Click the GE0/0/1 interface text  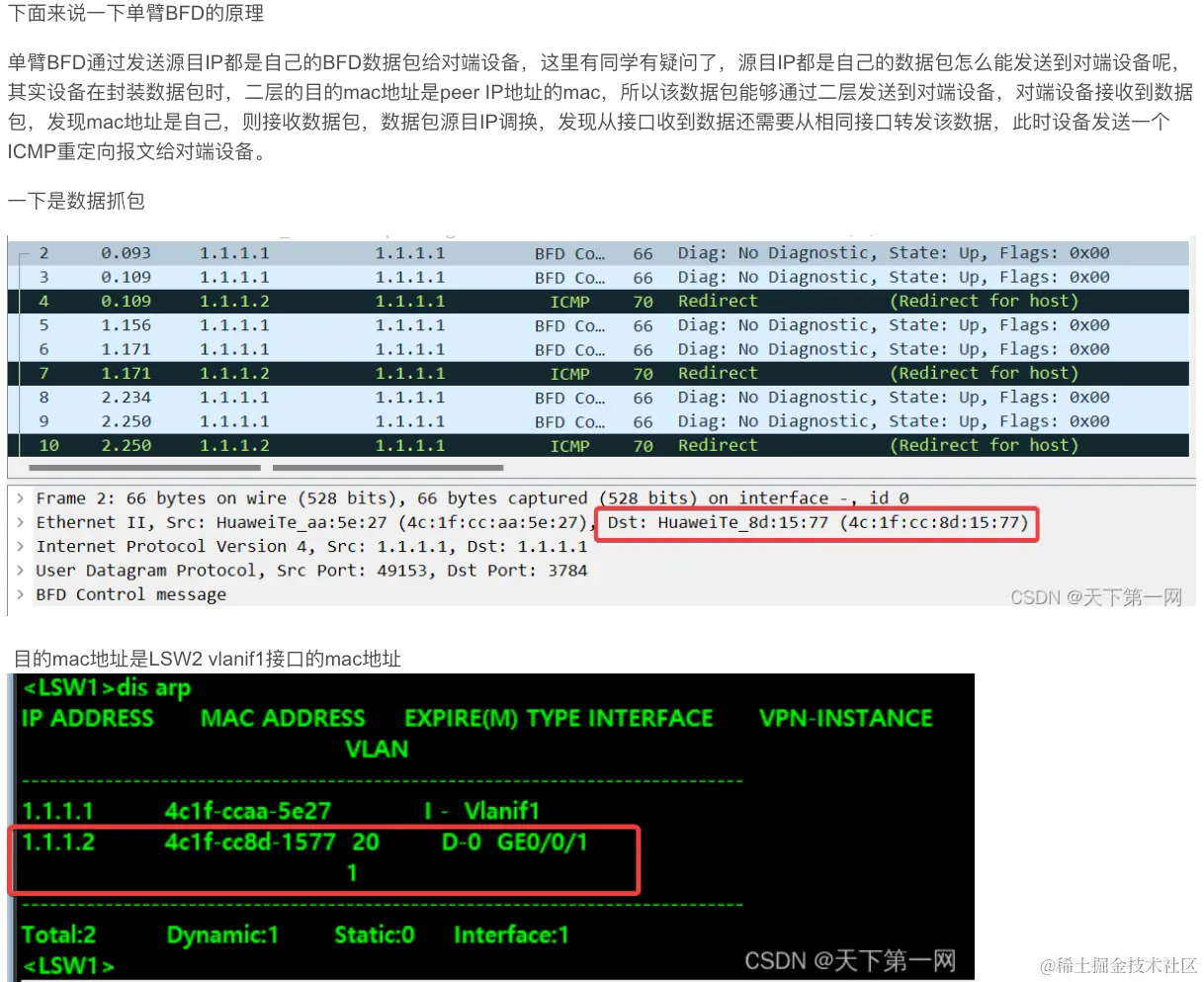point(542,843)
